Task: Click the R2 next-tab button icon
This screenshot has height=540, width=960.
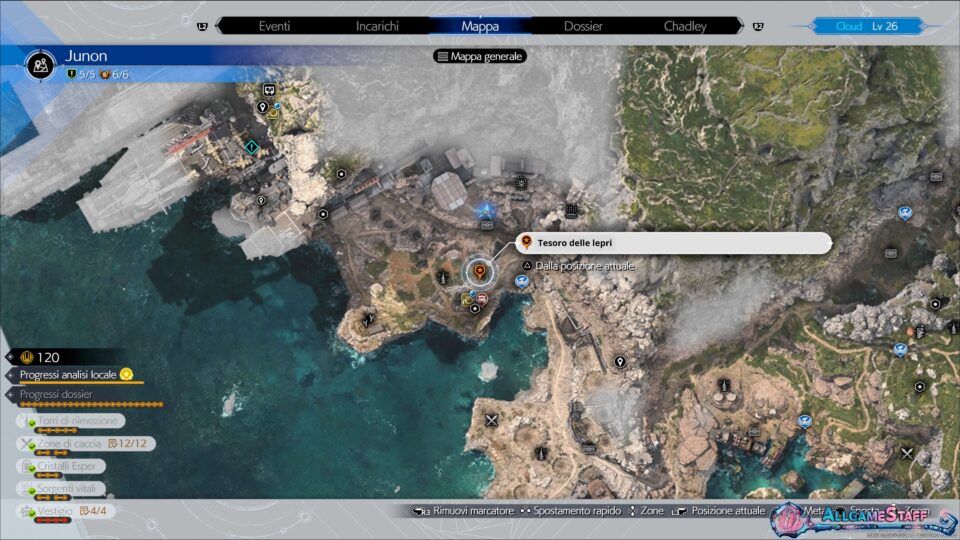Action: point(758,26)
